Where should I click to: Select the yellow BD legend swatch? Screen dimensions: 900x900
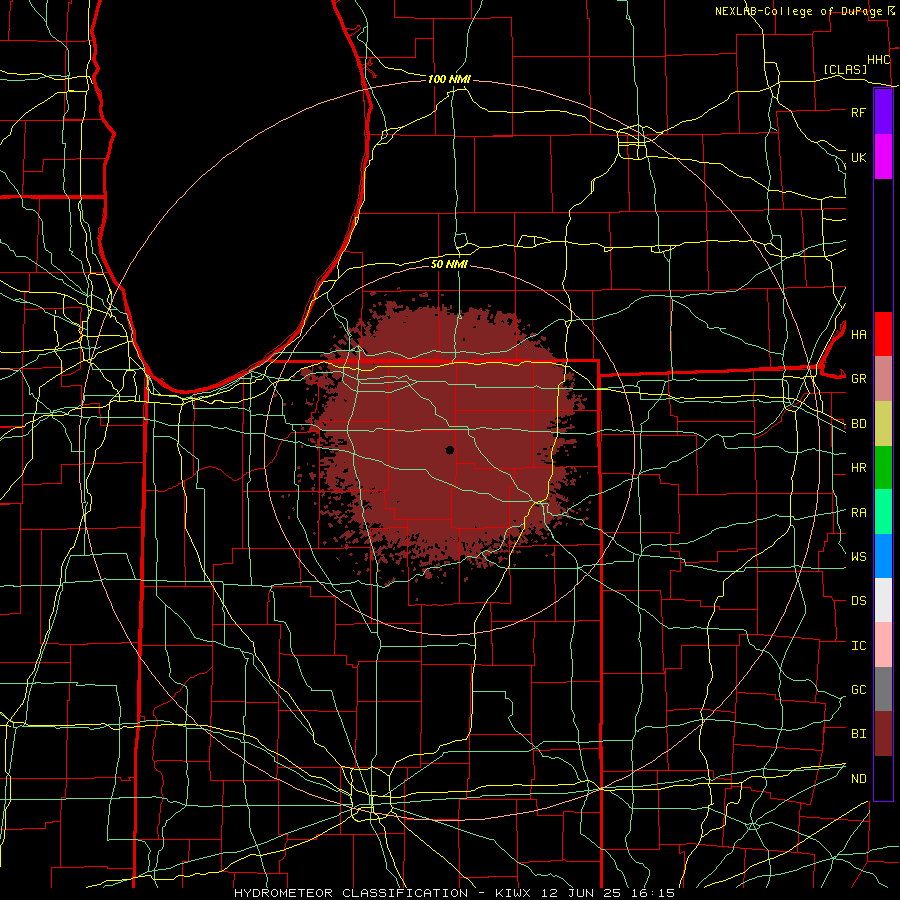point(883,424)
